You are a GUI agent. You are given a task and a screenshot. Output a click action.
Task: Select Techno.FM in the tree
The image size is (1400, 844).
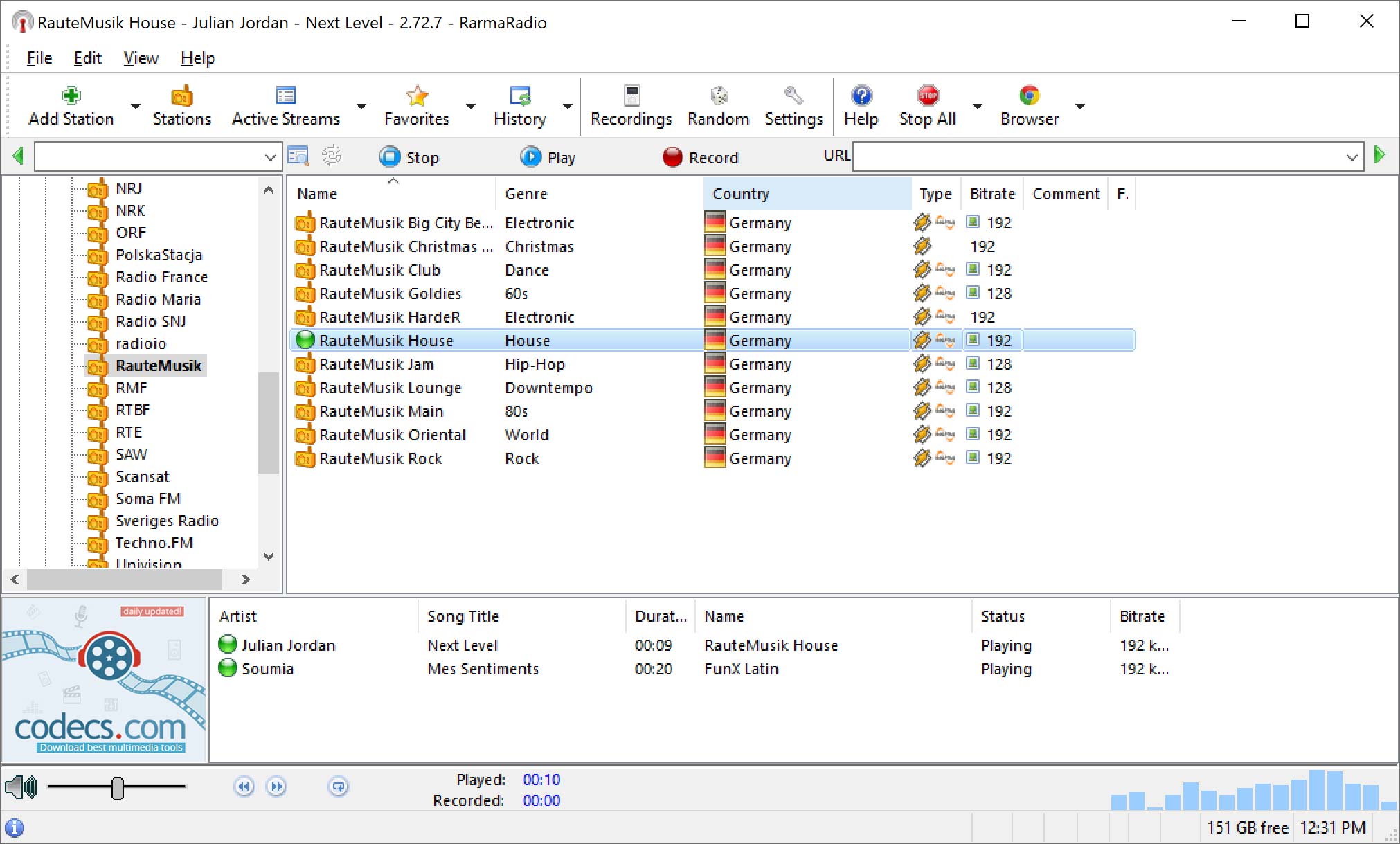click(154, 543)
